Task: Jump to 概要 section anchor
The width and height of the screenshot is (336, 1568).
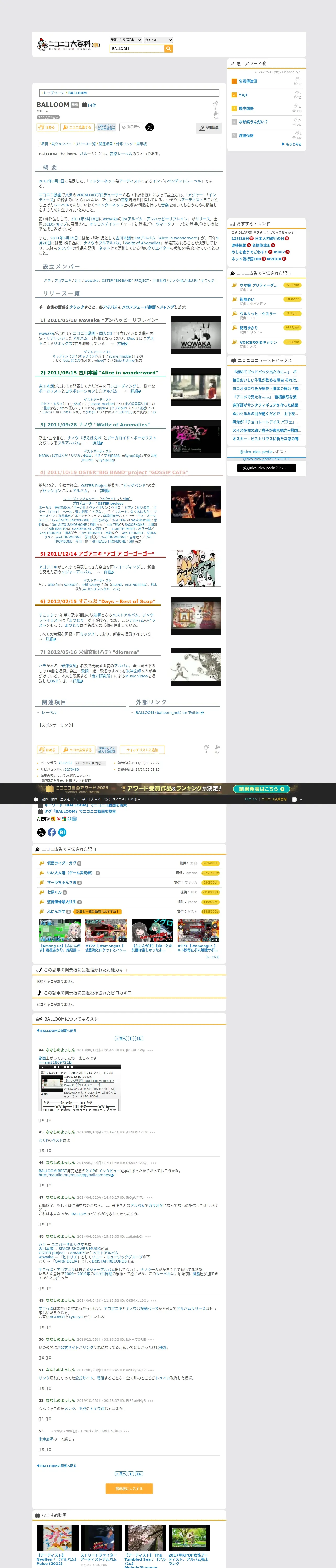Action: (x=44, y=144)
